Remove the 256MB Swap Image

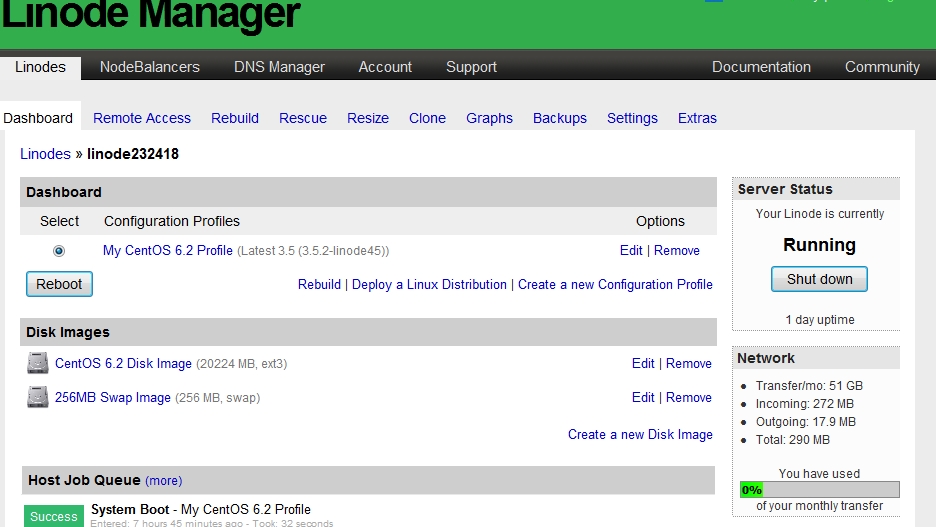[x=688, y=397]
